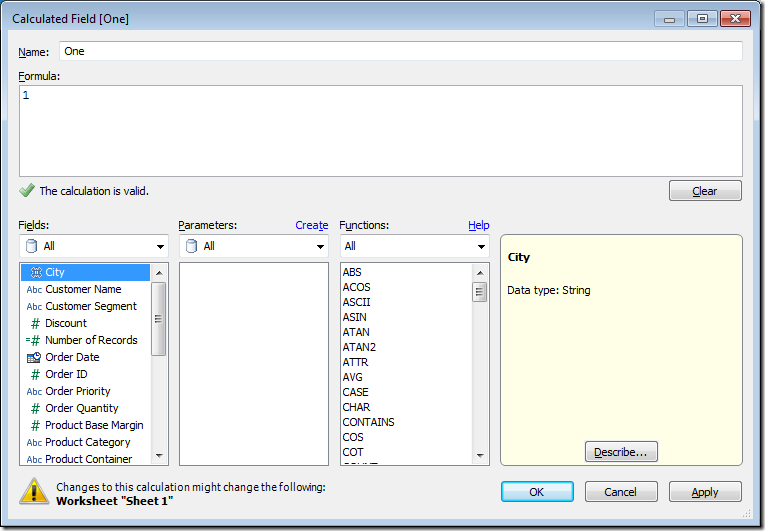The height and width of the screenshot is (531, 765).
Task: Select the Discount field
Action: pyautogui.click(x=85, y=323)
